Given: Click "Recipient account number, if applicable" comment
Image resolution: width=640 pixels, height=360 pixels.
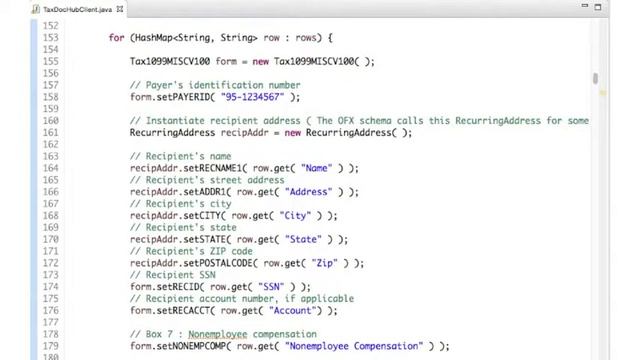Looking at the screenshot, I should (x=242, y=298).
